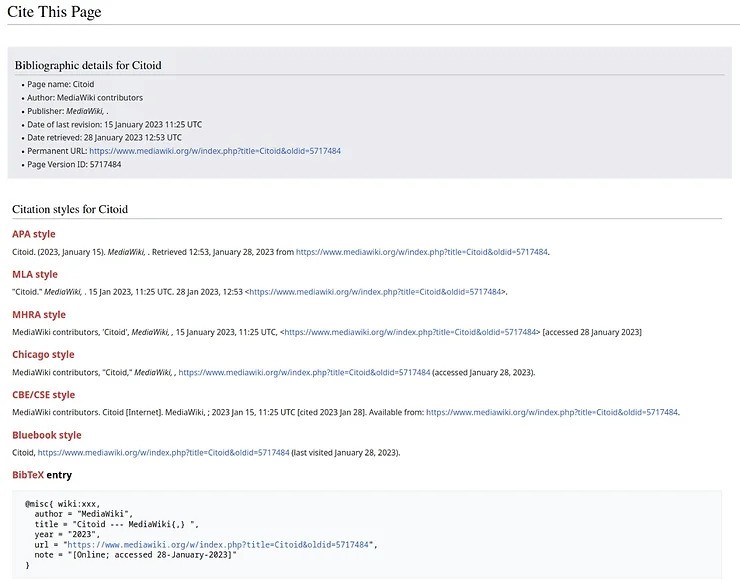740x581 pixels.
Task: Click '(accessed January 28, 2023)' in Chicago citation
Action: (x=484, y=372)
